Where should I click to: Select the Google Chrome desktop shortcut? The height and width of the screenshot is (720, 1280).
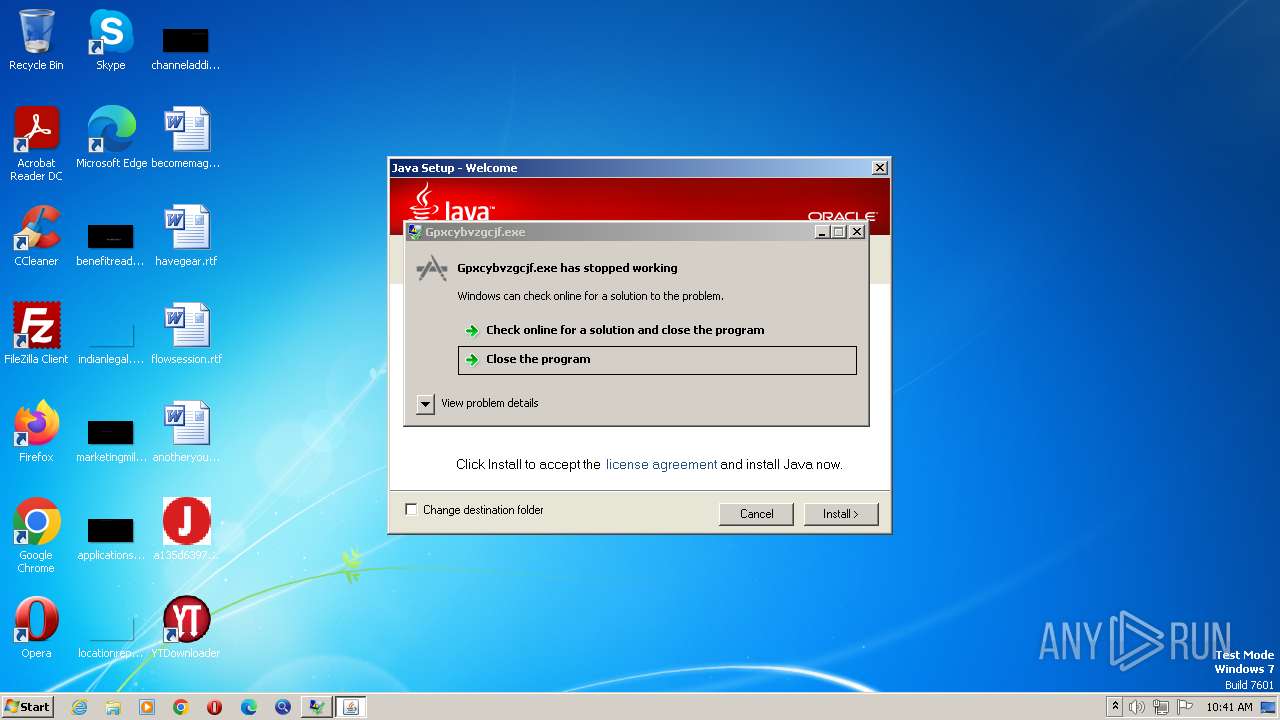[36, 535]
